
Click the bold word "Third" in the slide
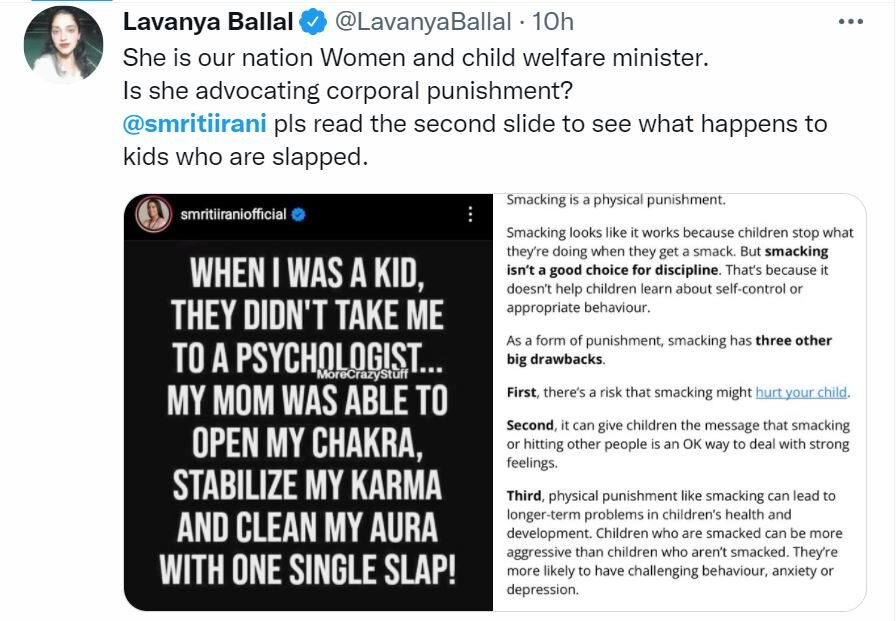(x=525, y=496)
